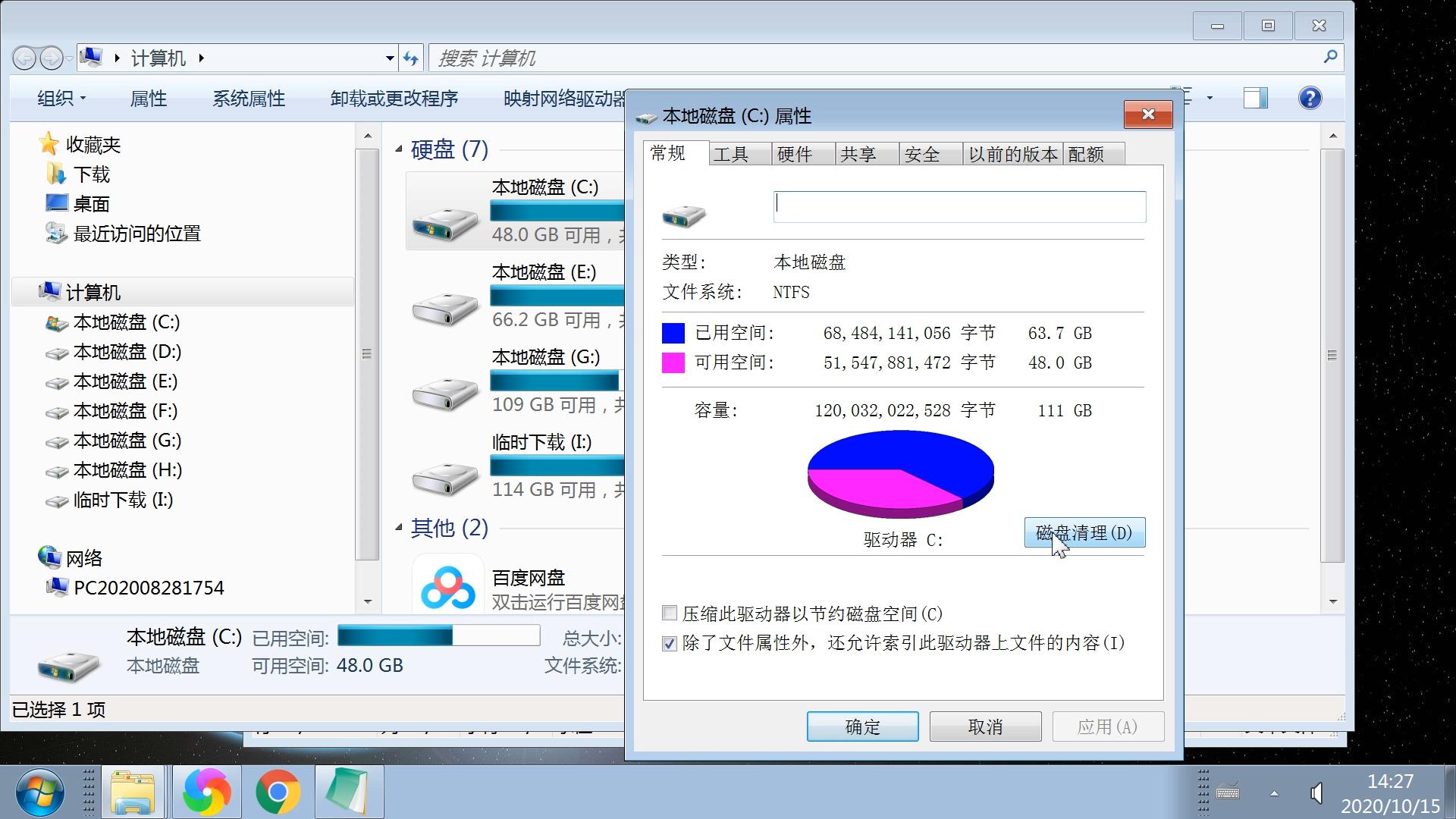This screenshot has width=1456, height=819.
Task: Click the 磁盘清理(D) button
Action: [1084, 532]
